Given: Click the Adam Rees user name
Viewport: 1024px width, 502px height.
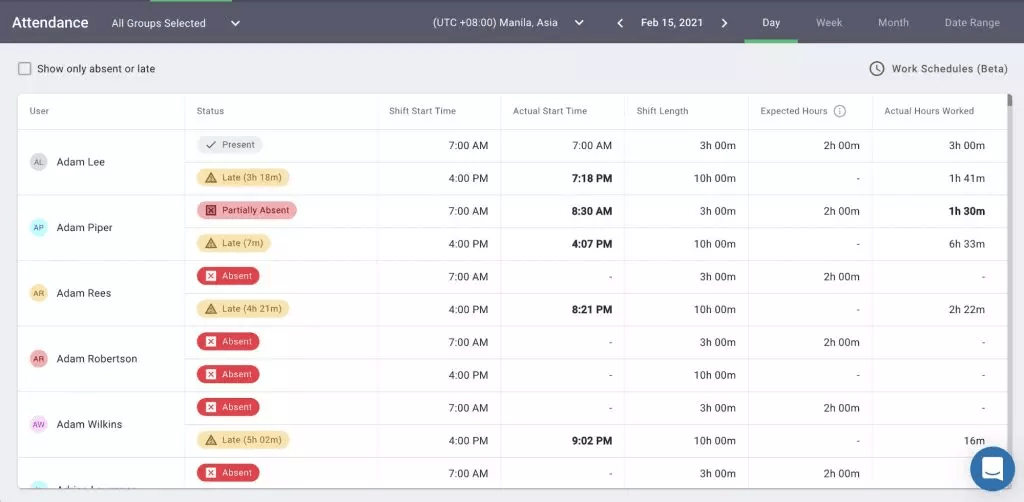Looking at the screenshot, I should point(84,294).
